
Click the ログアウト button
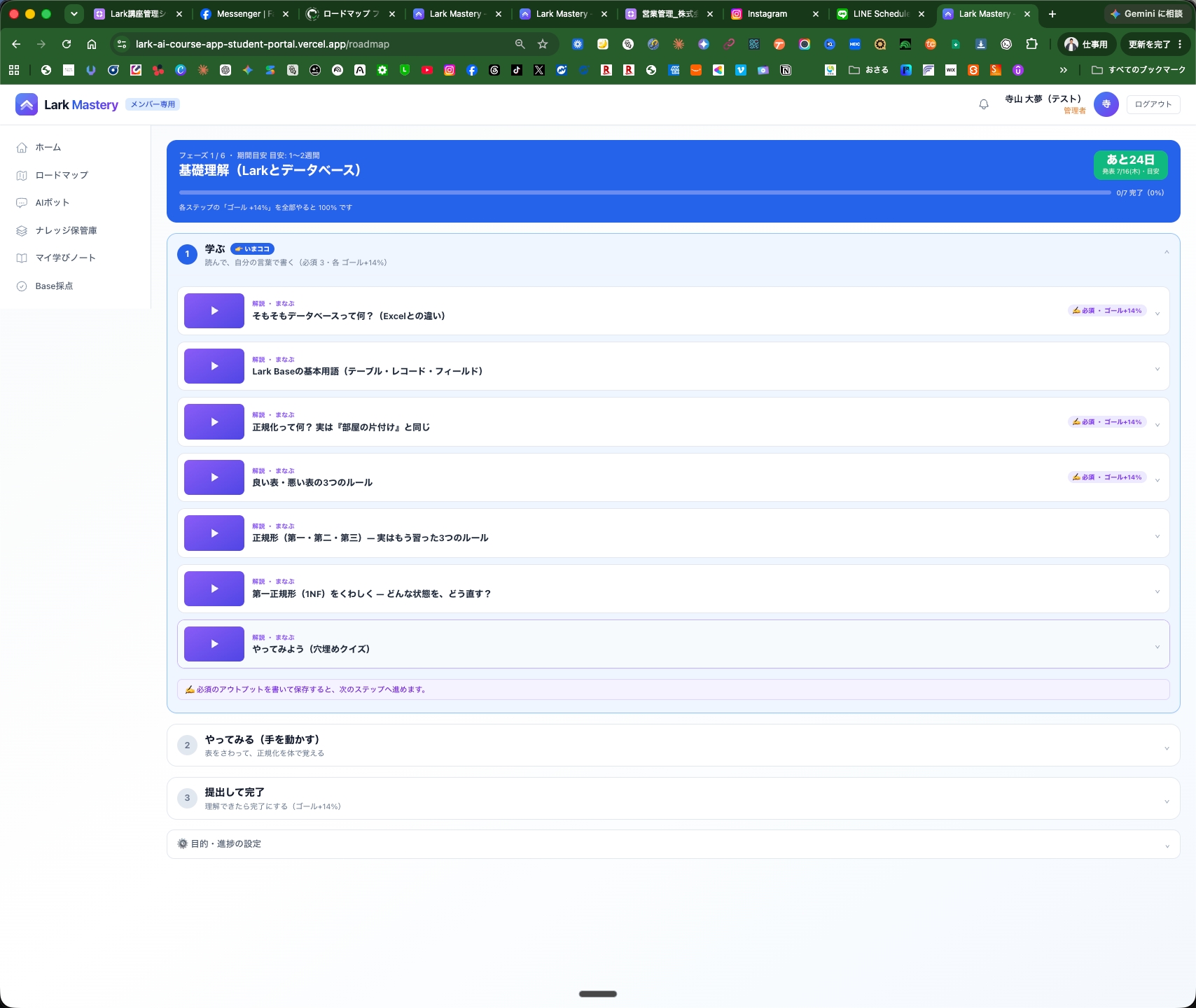click(x=1153, y=104)
